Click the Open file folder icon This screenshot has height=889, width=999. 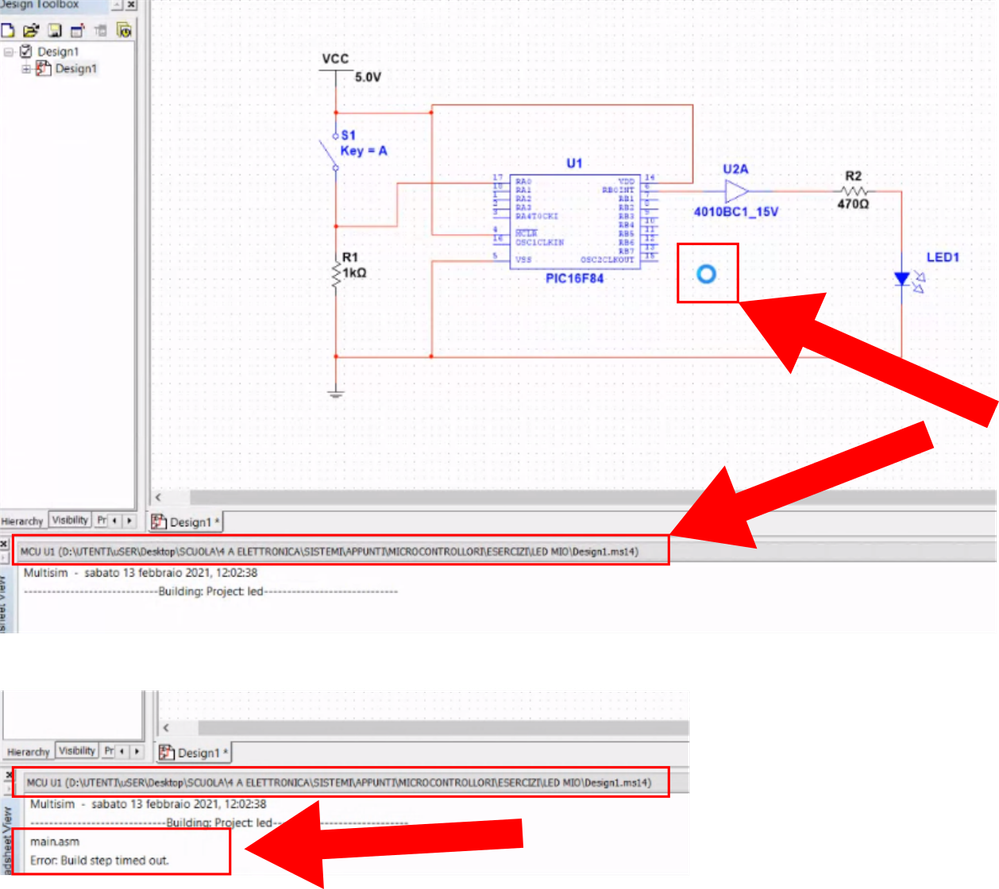(x=31, y=30)
